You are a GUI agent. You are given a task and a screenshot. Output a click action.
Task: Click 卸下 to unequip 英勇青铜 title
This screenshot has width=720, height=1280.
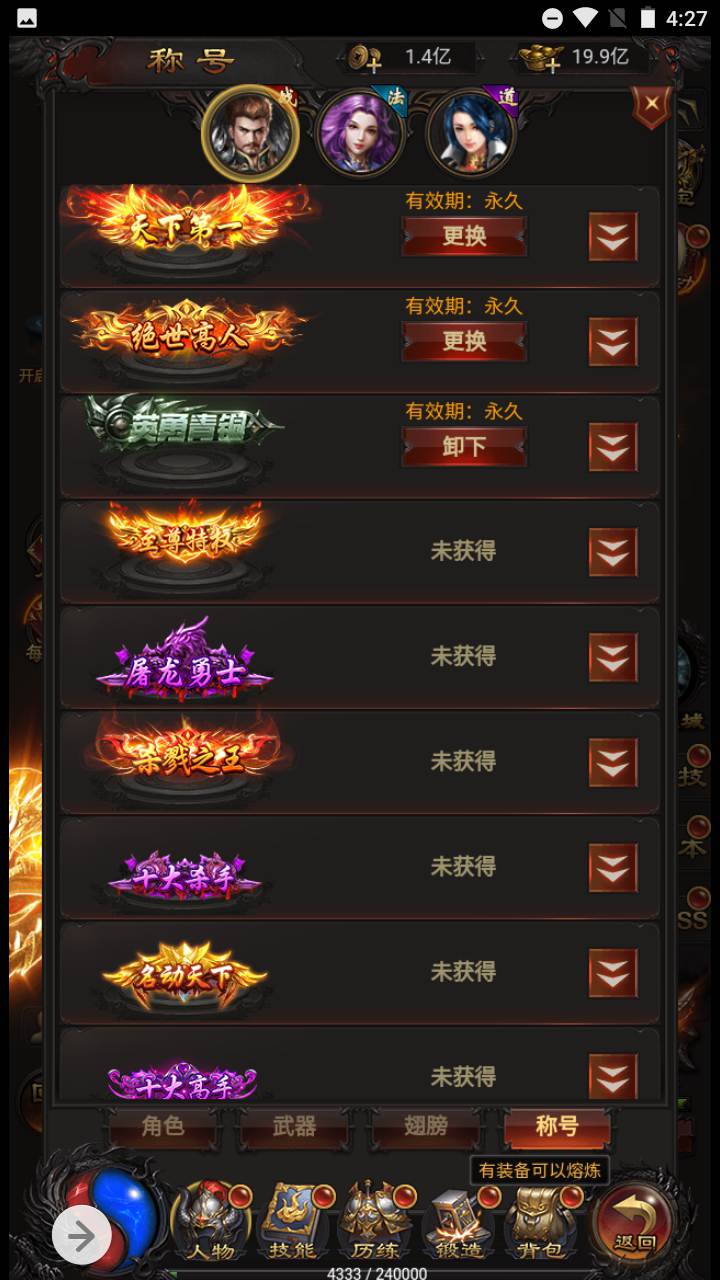[464, 446]
